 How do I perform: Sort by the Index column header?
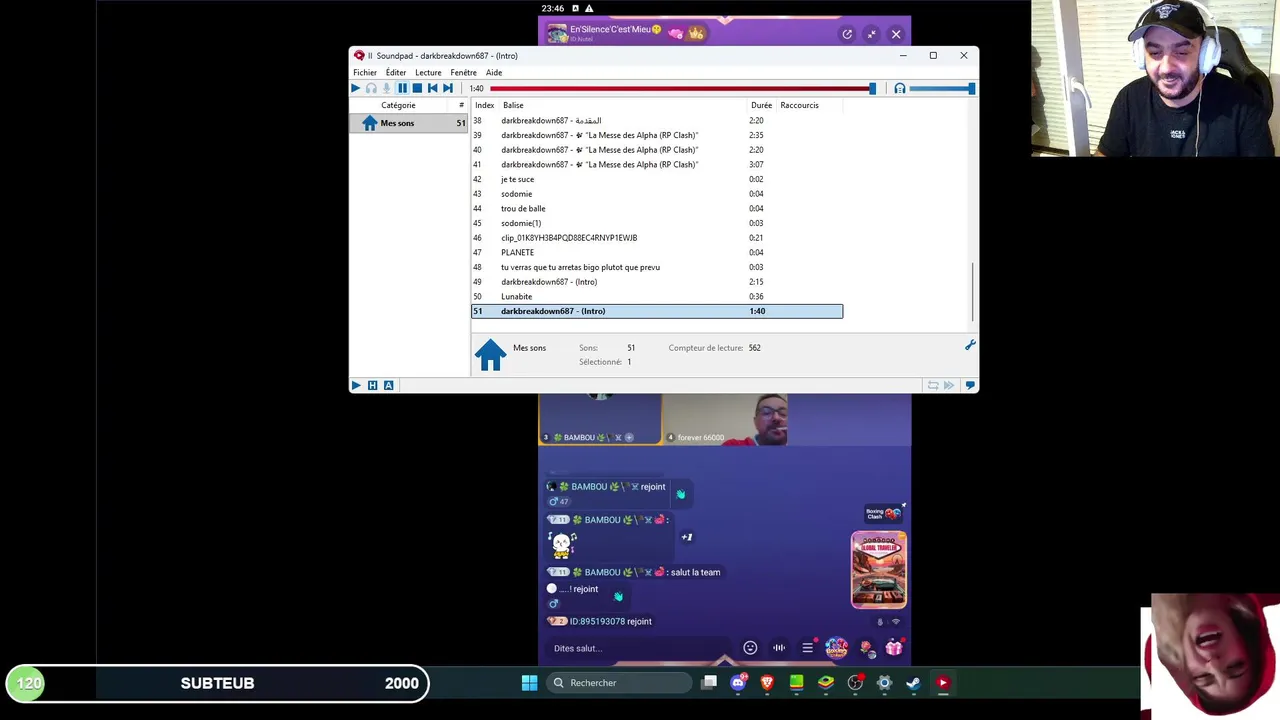pyautogui.click(x=484, y=105)
